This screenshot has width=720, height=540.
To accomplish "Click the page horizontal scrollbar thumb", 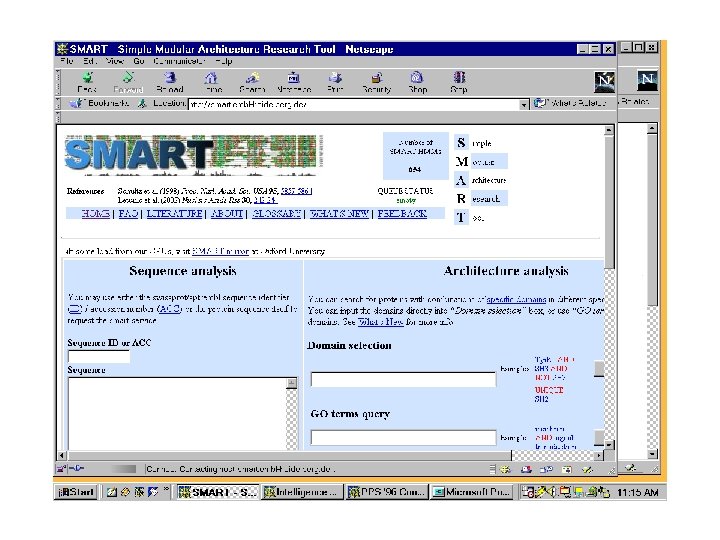I will pos(289,456).
